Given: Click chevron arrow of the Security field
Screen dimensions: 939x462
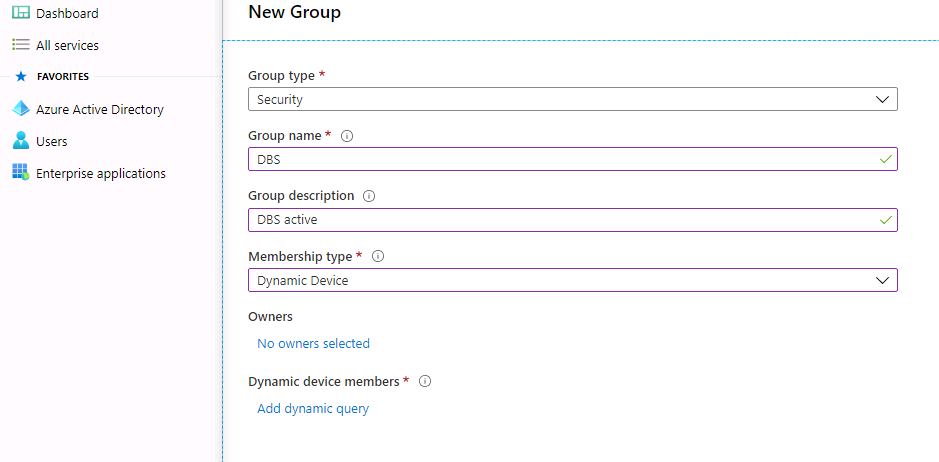Looking at the screenshot, I should click(x=882, y=99).
